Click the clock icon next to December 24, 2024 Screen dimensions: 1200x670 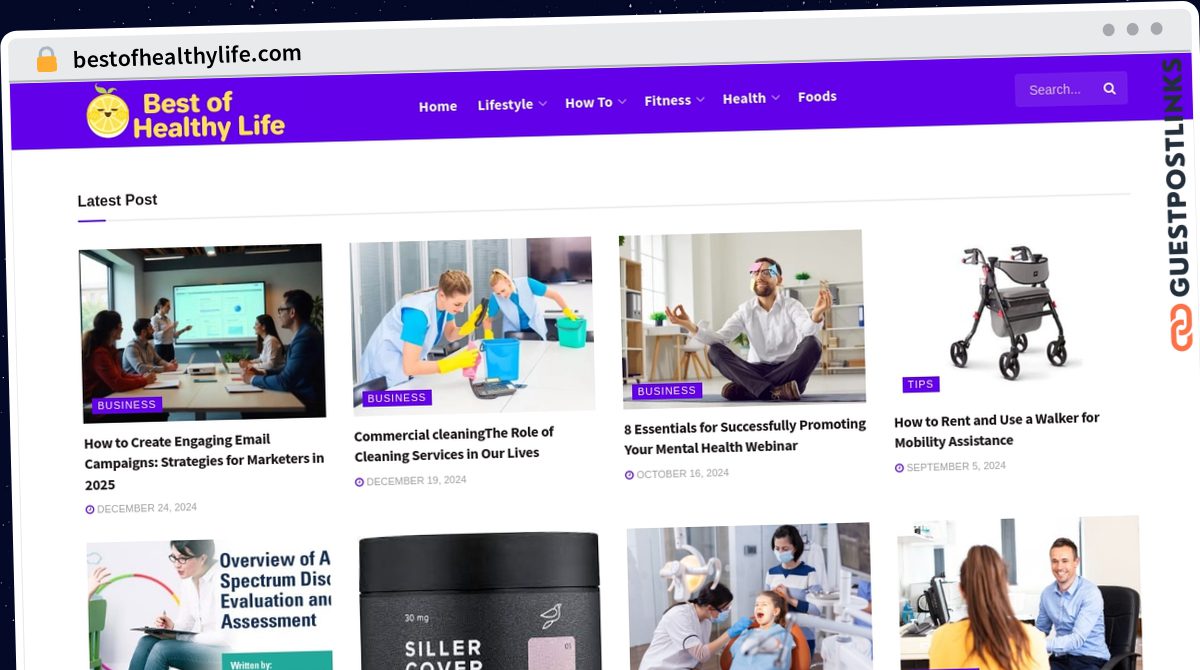pyautogui.click(x=90, y=509)
